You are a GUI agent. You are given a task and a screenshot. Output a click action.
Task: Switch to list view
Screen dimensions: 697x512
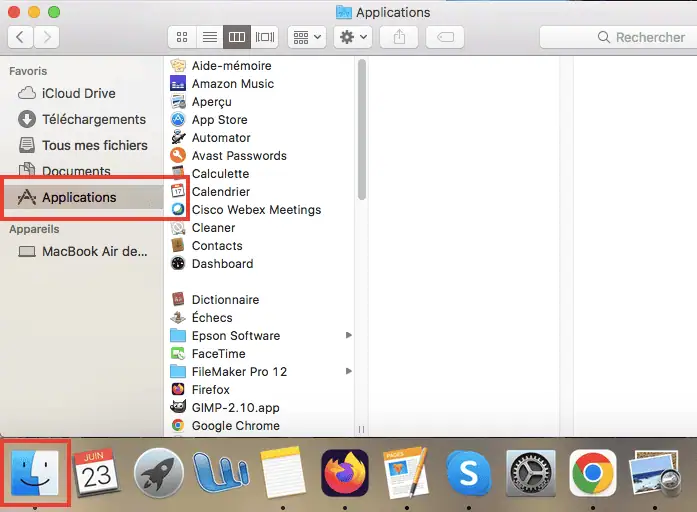coord(209,37)
